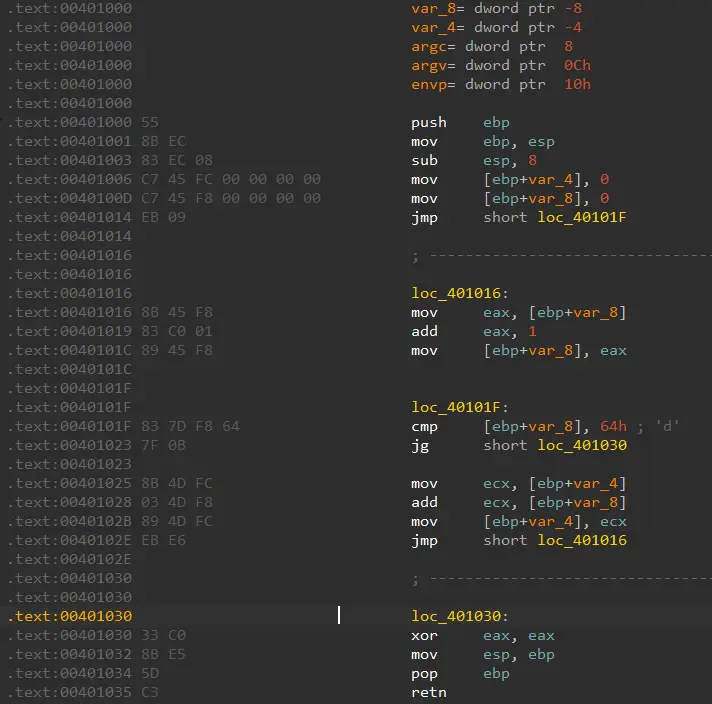Click the 'push ebp' instruction
The height and width of the screenshot is (704, 712).
[460, 123]
